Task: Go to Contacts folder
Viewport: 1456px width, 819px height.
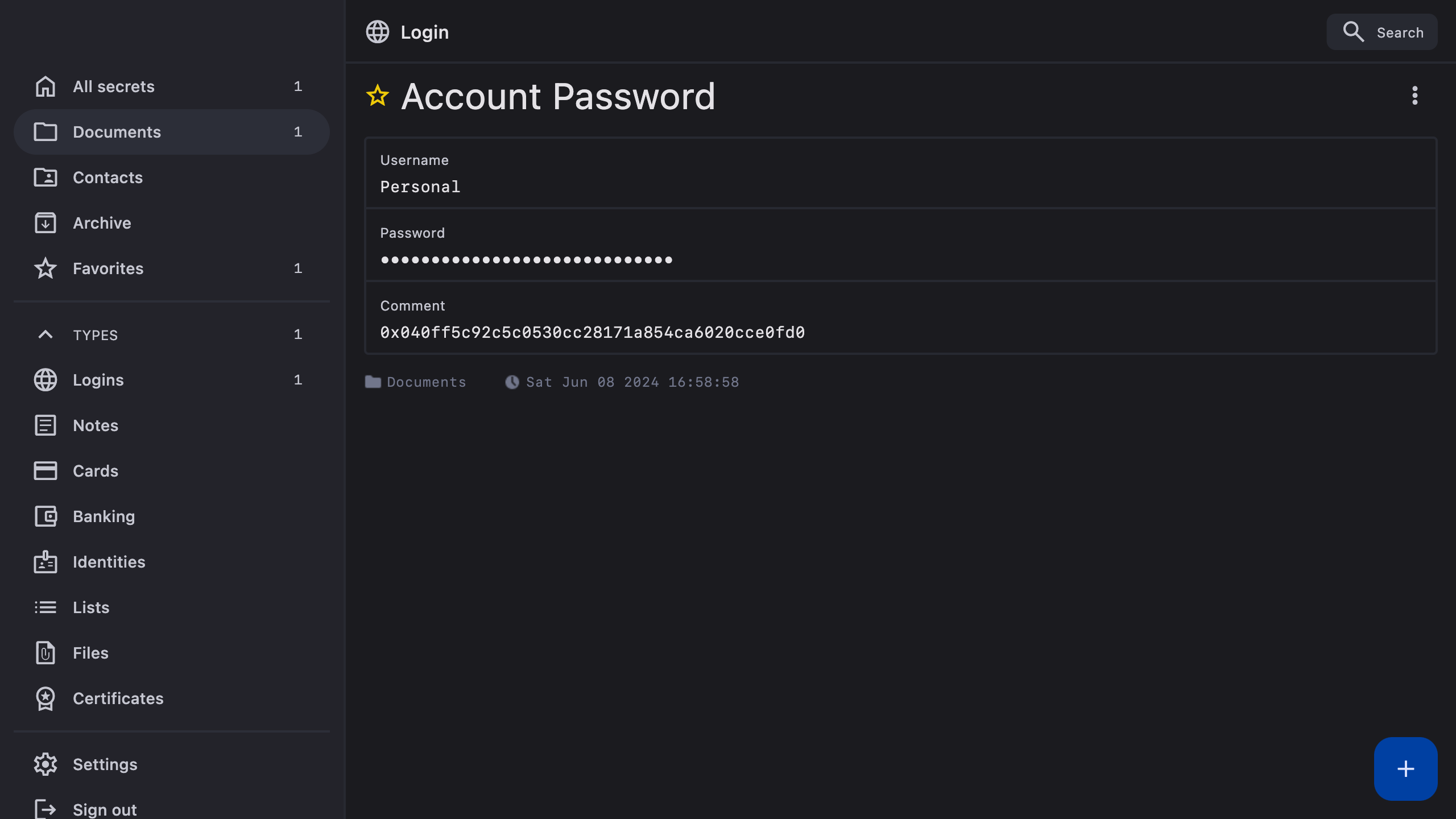Action: (x=108, y=177)
